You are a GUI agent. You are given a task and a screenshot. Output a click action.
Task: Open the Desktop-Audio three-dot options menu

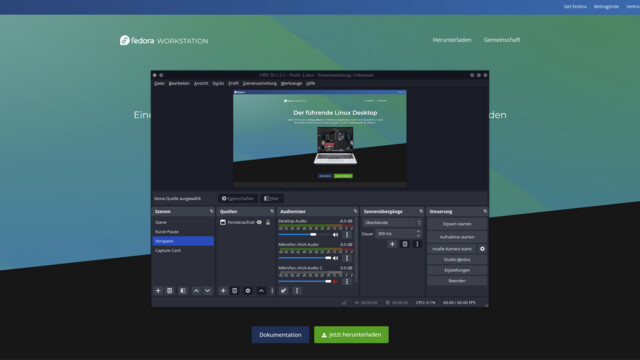point(347,235)
